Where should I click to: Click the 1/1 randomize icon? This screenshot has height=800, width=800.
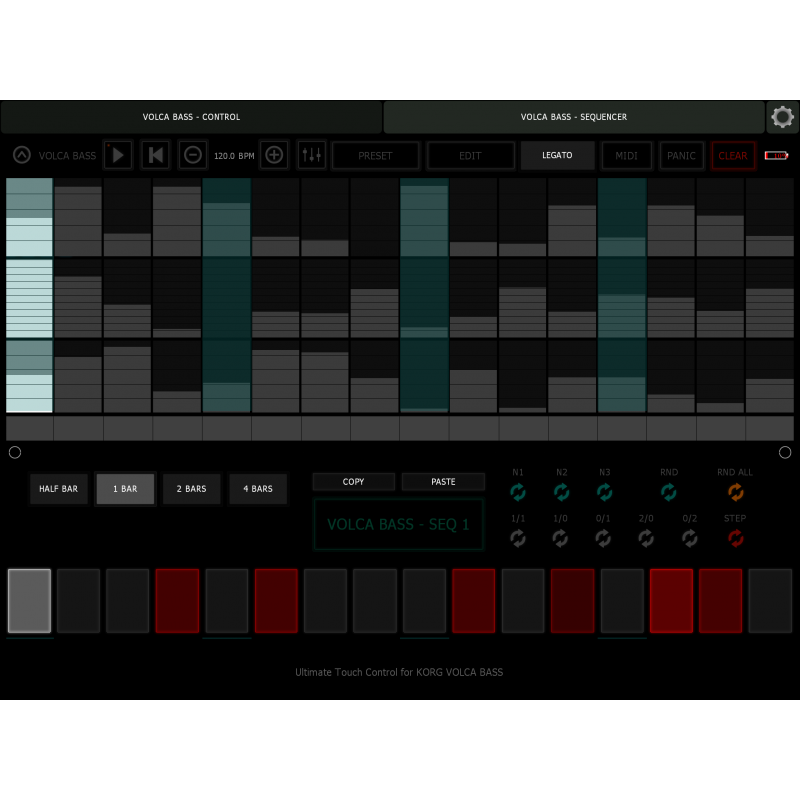point(518,539)
